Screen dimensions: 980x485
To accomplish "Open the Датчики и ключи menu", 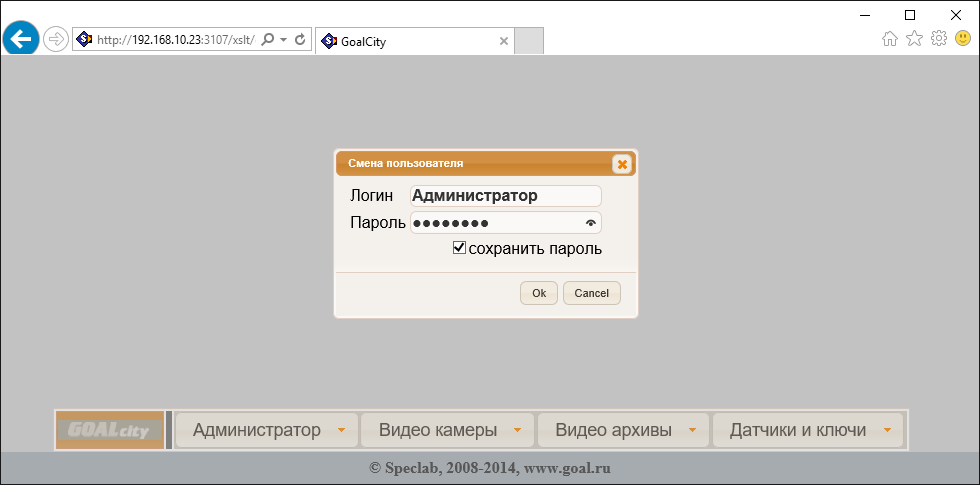I will point(808,430).
